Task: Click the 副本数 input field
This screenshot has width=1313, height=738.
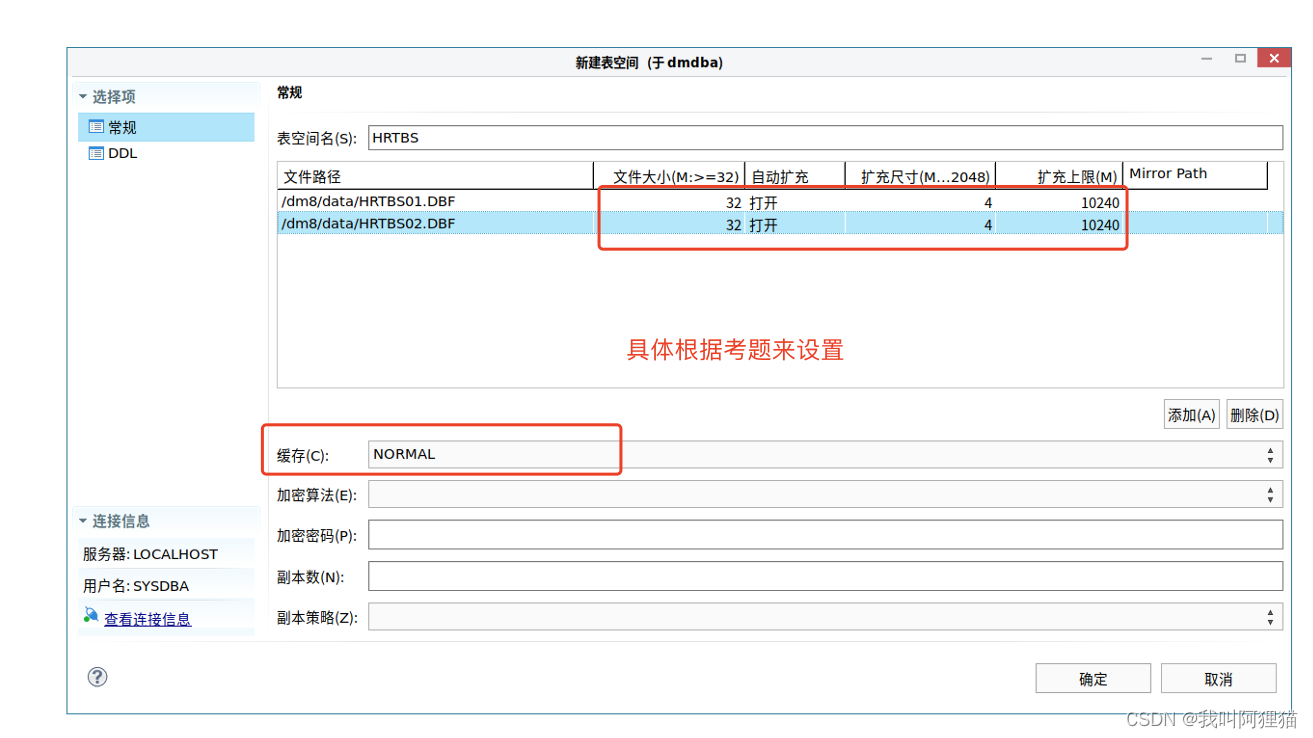Action: tap(825, 576)
